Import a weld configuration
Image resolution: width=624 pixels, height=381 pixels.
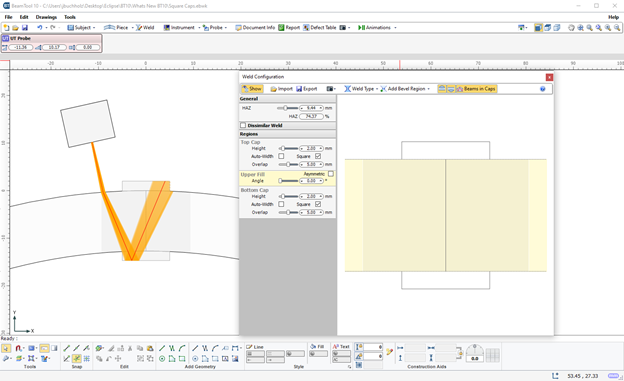pos(281,89)
